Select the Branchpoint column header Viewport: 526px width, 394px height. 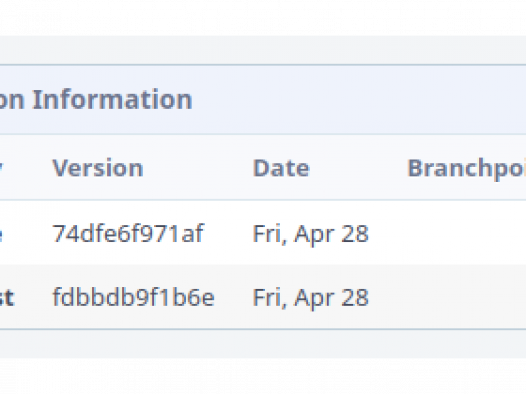pyautogui.click(x=467, y=168)
